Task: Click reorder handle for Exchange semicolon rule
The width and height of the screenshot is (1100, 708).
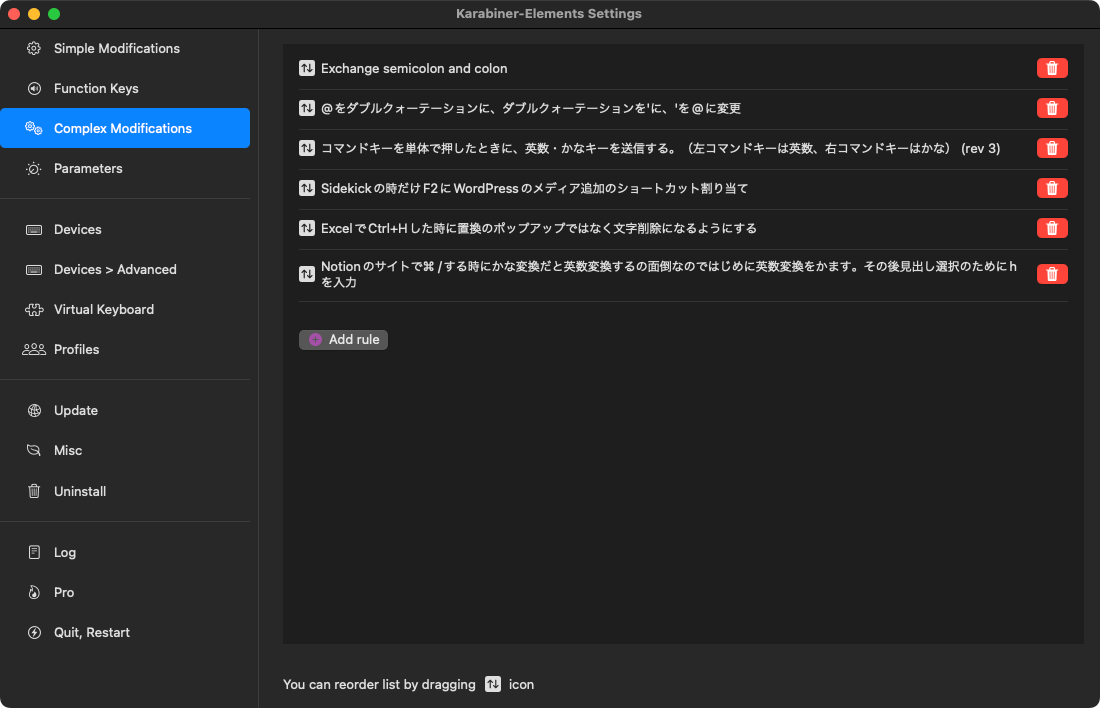Action: tap(307, 68)
